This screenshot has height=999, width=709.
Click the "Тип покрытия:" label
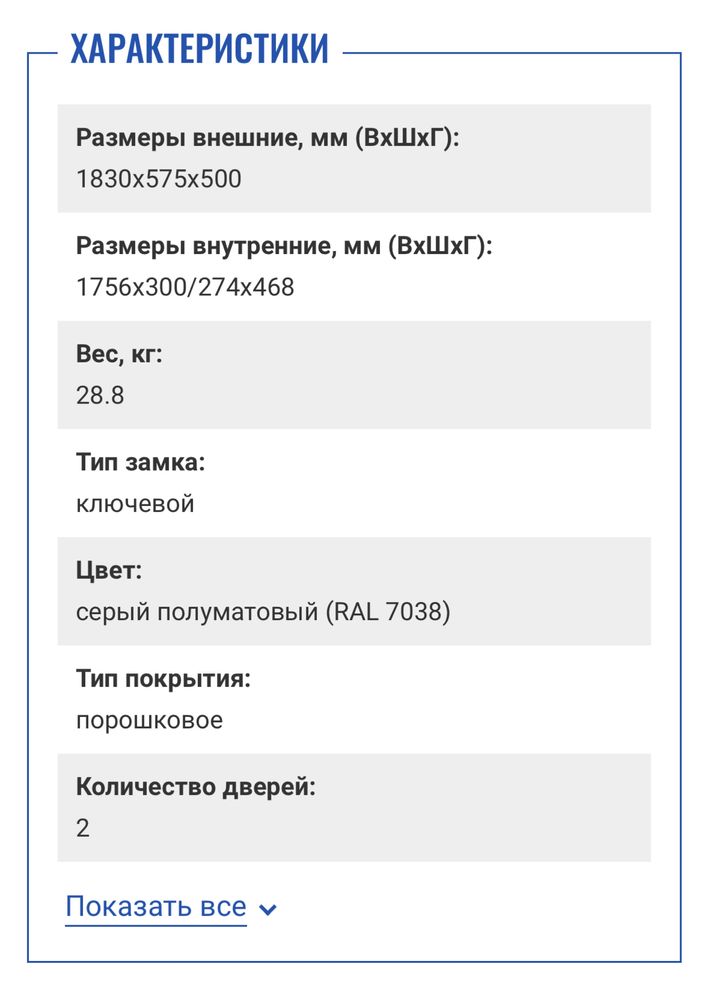[x=162, y=678]
